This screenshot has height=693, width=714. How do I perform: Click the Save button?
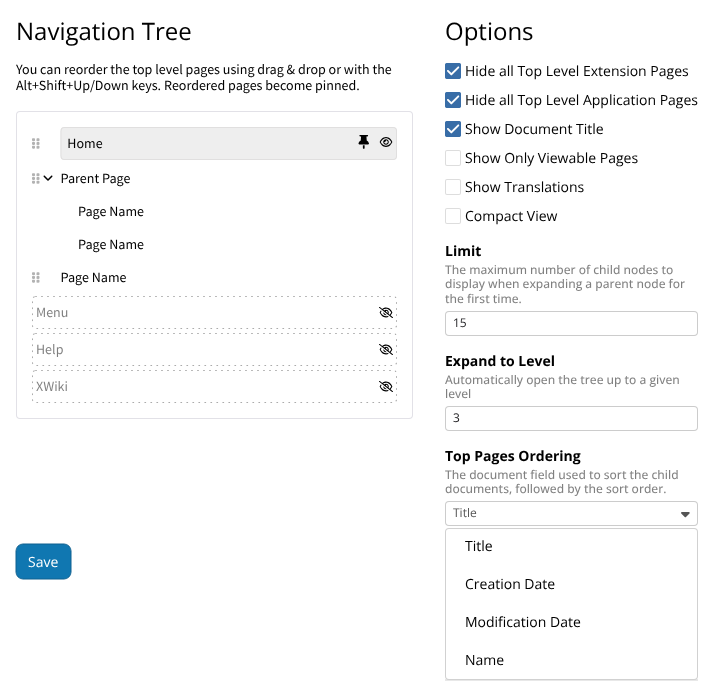point(43,561)
